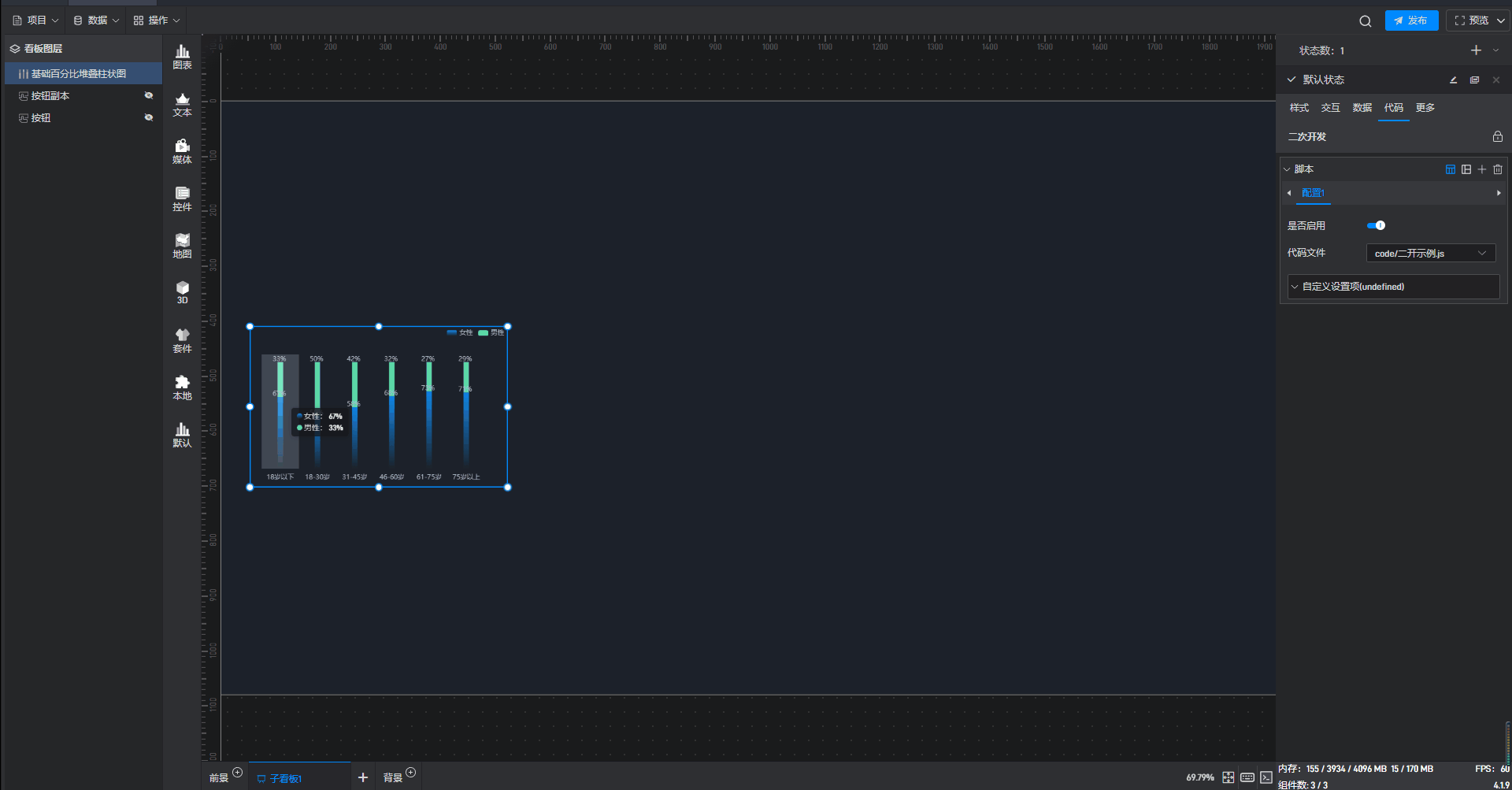Add a new state with plus icon
Image resolution: width=1512 pixels, height=790 pixels.
[x=1476, y=50]
